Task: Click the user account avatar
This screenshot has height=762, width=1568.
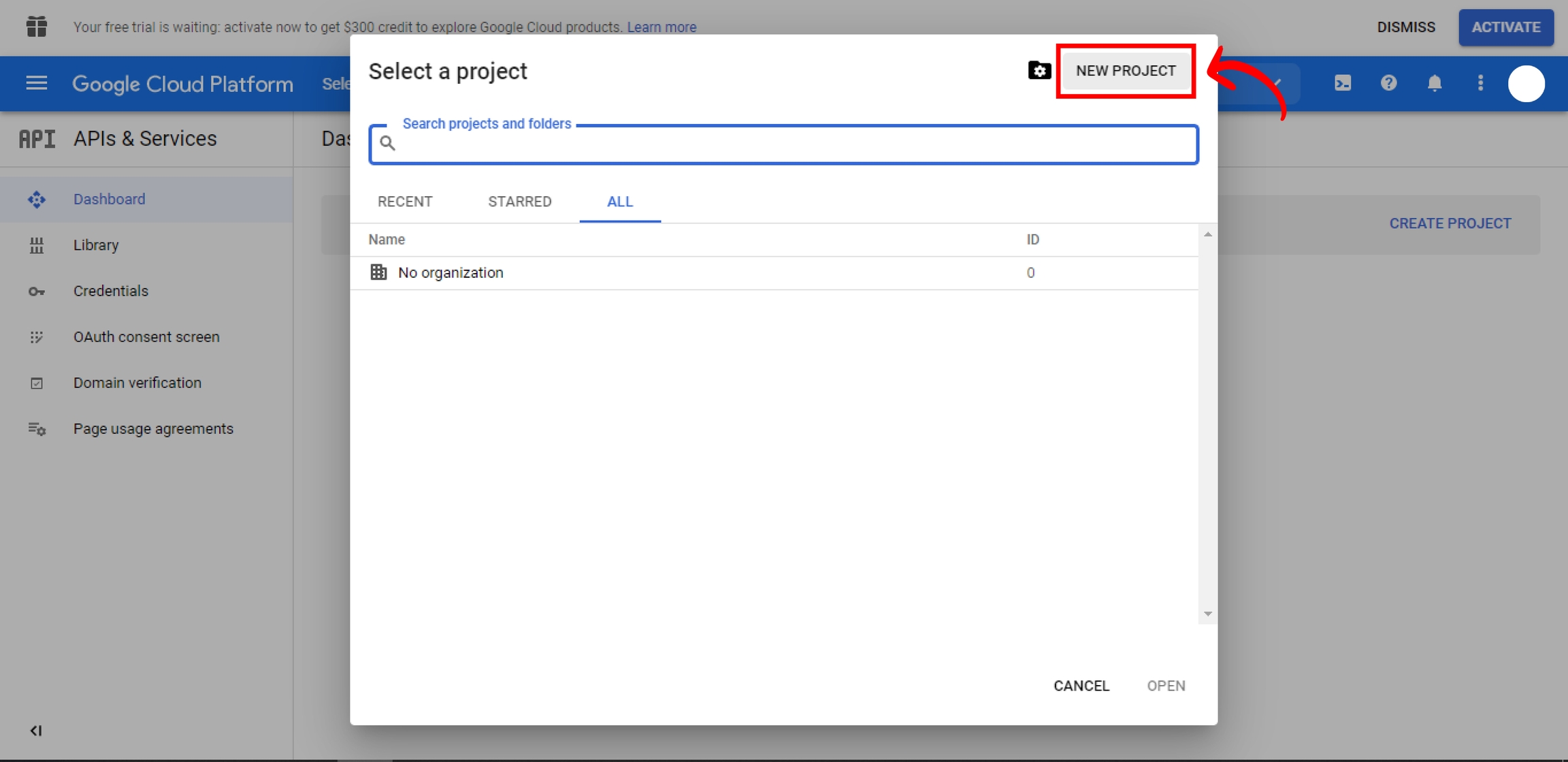Action: click(x=1526, y=84)
